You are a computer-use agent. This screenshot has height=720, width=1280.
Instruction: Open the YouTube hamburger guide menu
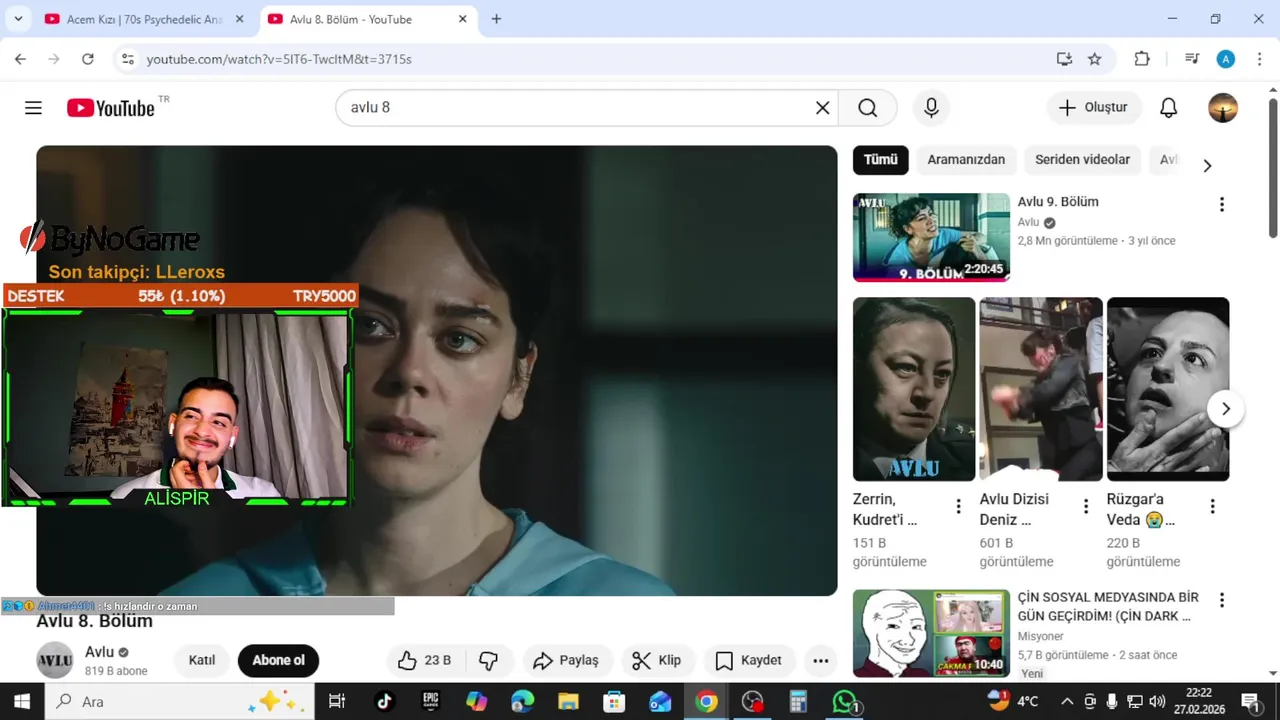pos(33,108)
